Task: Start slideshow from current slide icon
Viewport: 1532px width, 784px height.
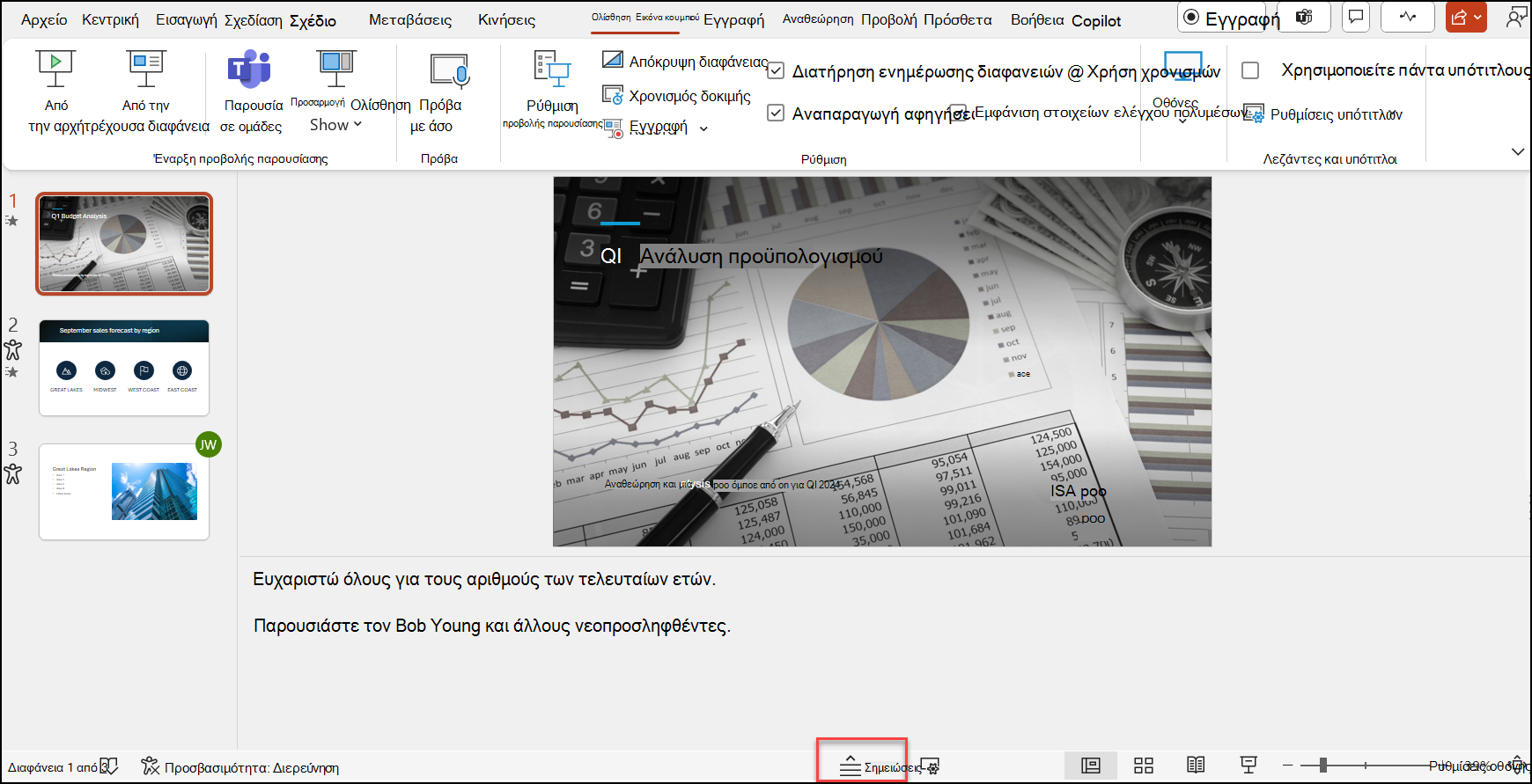Action: tap(146, 69)
